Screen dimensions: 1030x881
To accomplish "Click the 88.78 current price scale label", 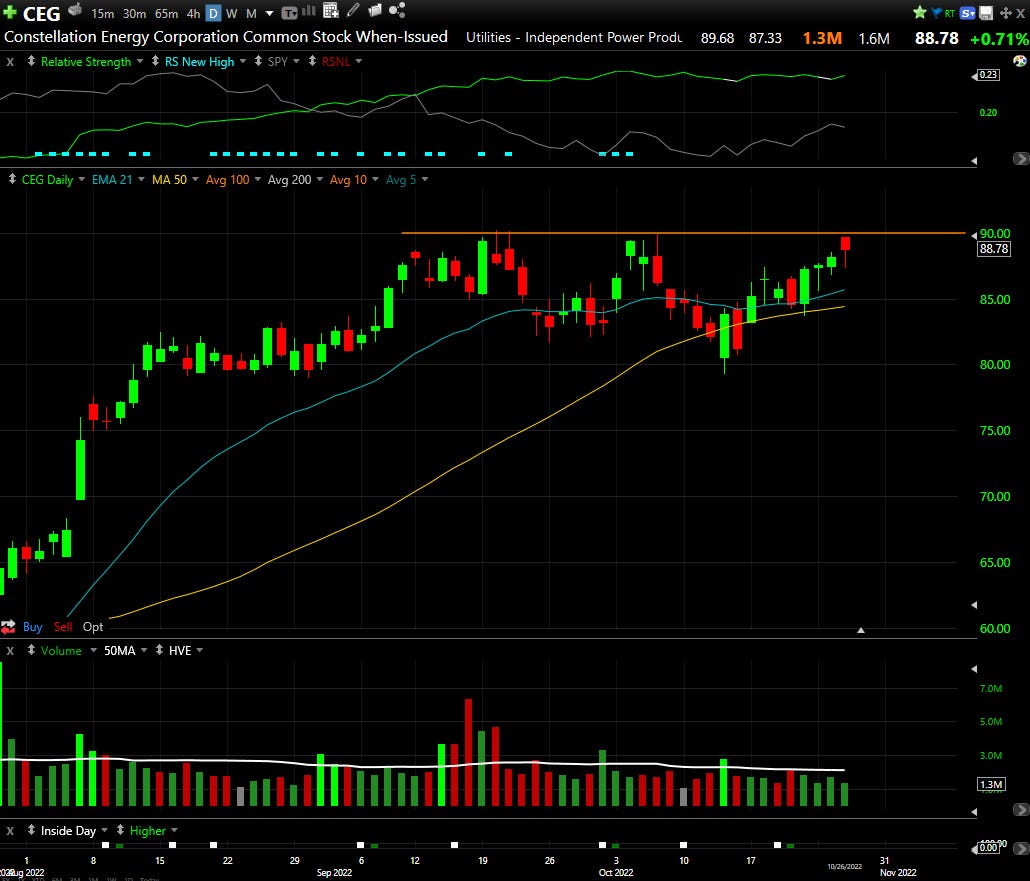I will pos(994,248).
